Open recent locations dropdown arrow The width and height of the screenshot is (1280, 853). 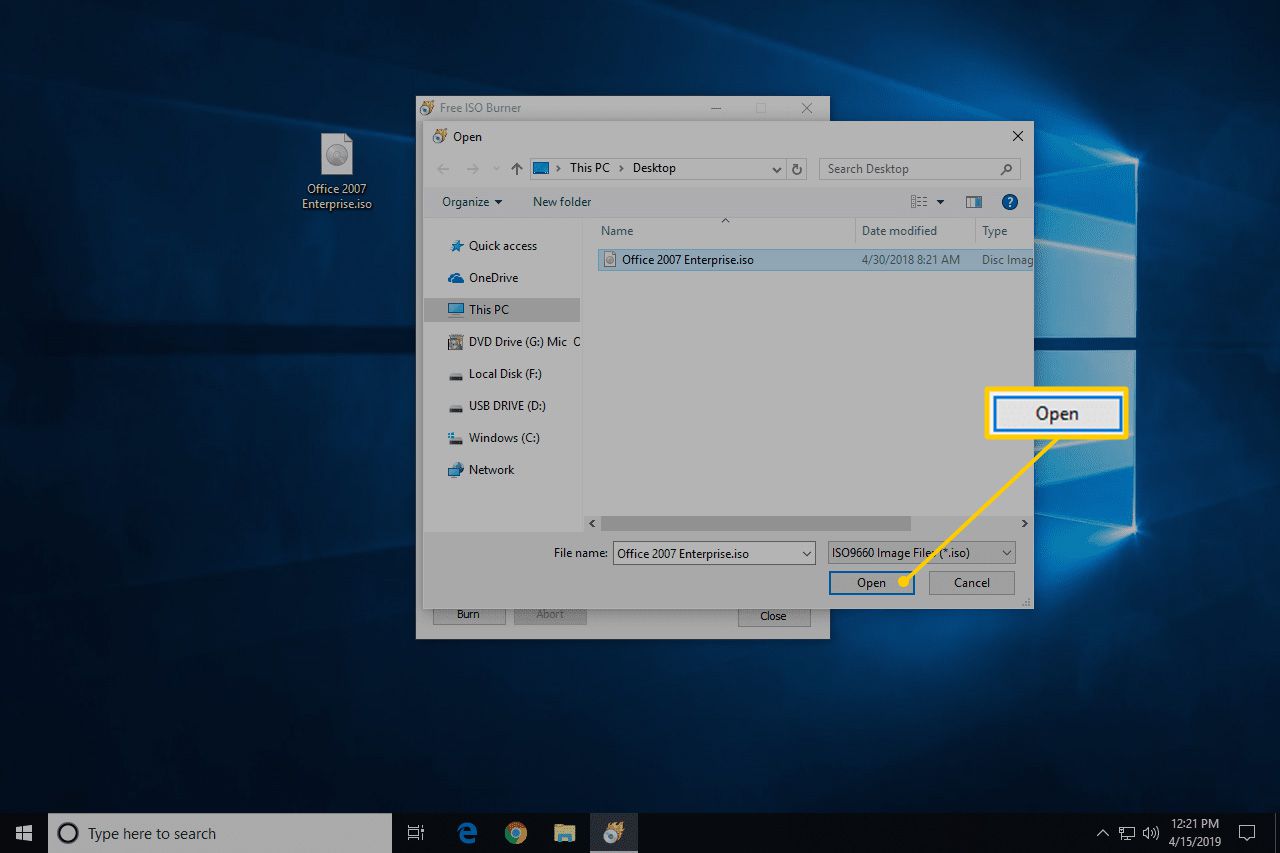(x=497, y=169)
